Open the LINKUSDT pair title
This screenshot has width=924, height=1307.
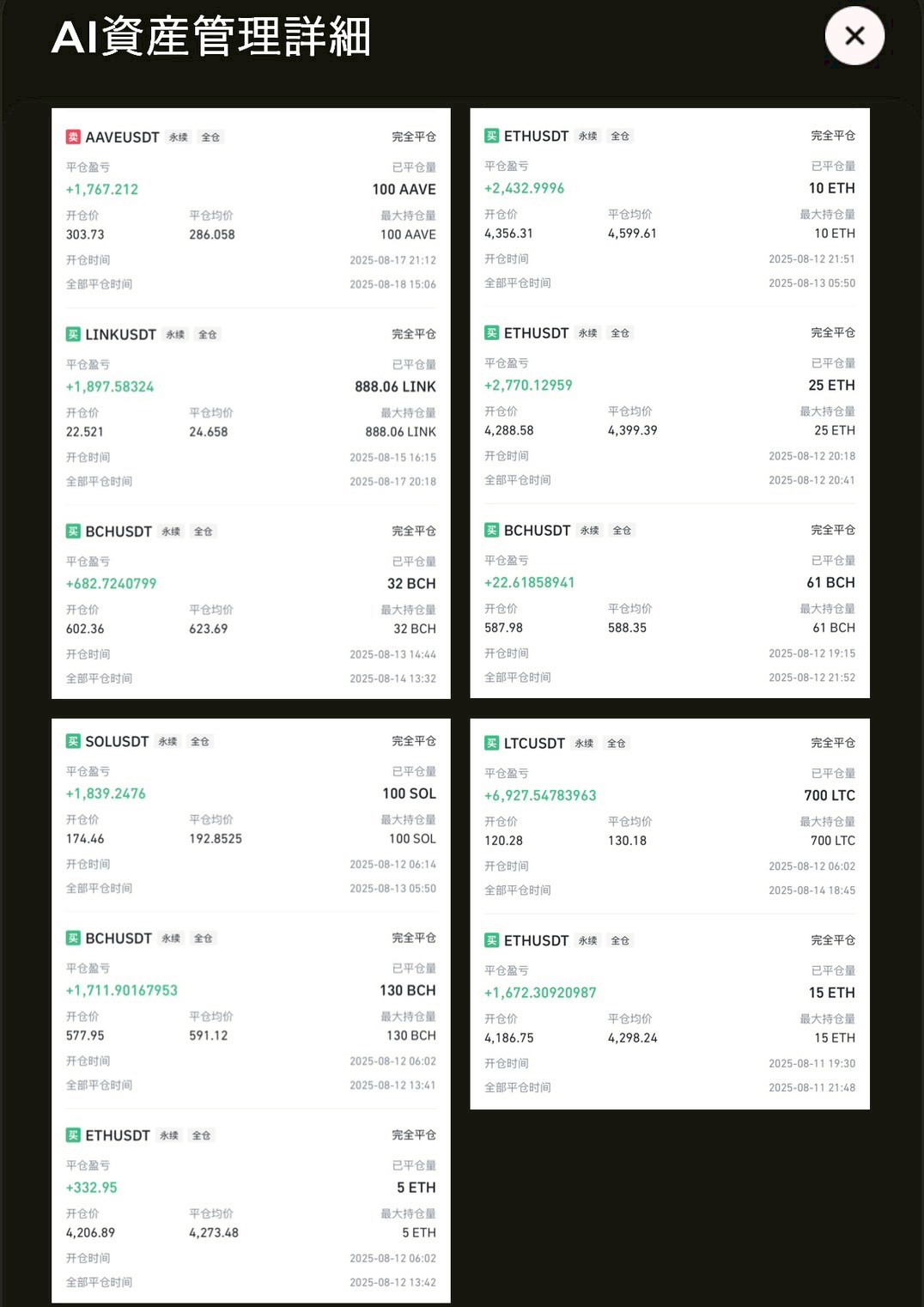[120, 334]
